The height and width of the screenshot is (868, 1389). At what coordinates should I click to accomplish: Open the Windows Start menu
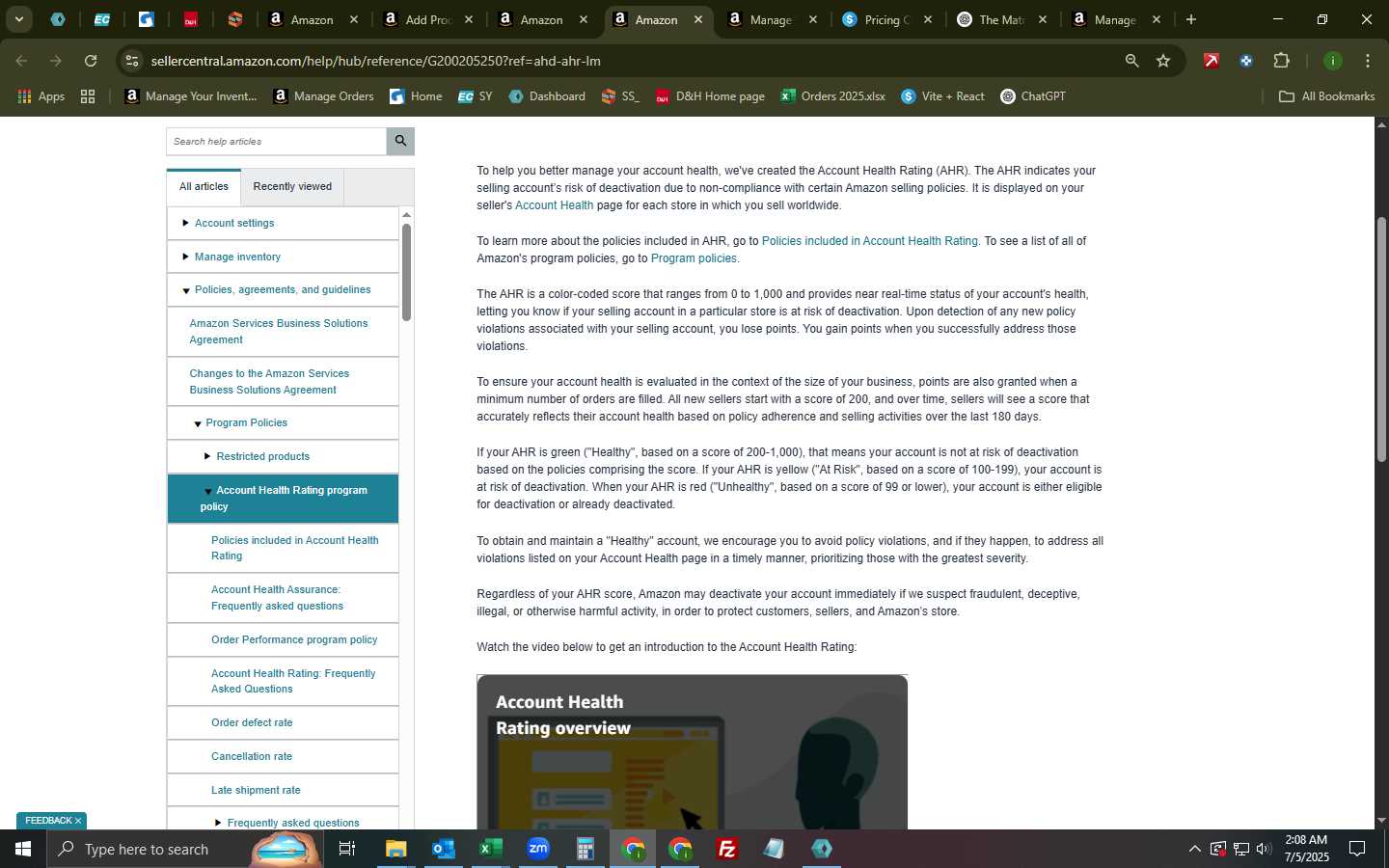coord(22,849)
